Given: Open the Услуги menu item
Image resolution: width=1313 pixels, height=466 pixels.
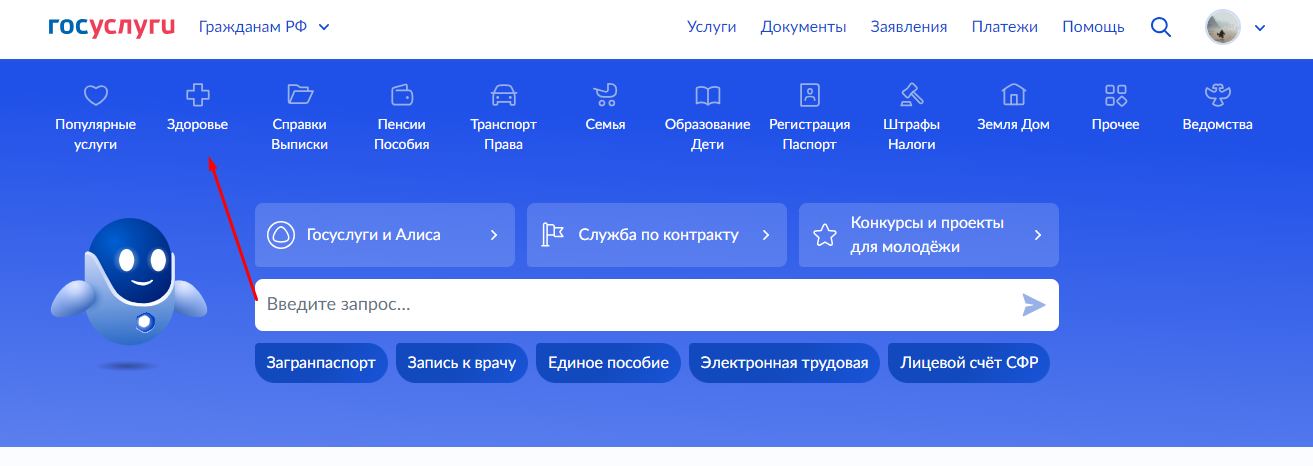Looking at the screenshot, I should click(712, 27).
